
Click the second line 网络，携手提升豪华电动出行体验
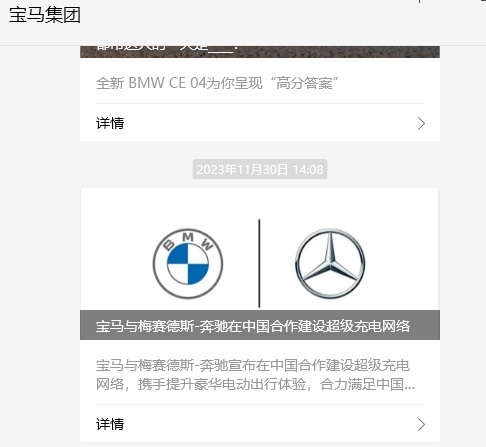tap(203, 384)
